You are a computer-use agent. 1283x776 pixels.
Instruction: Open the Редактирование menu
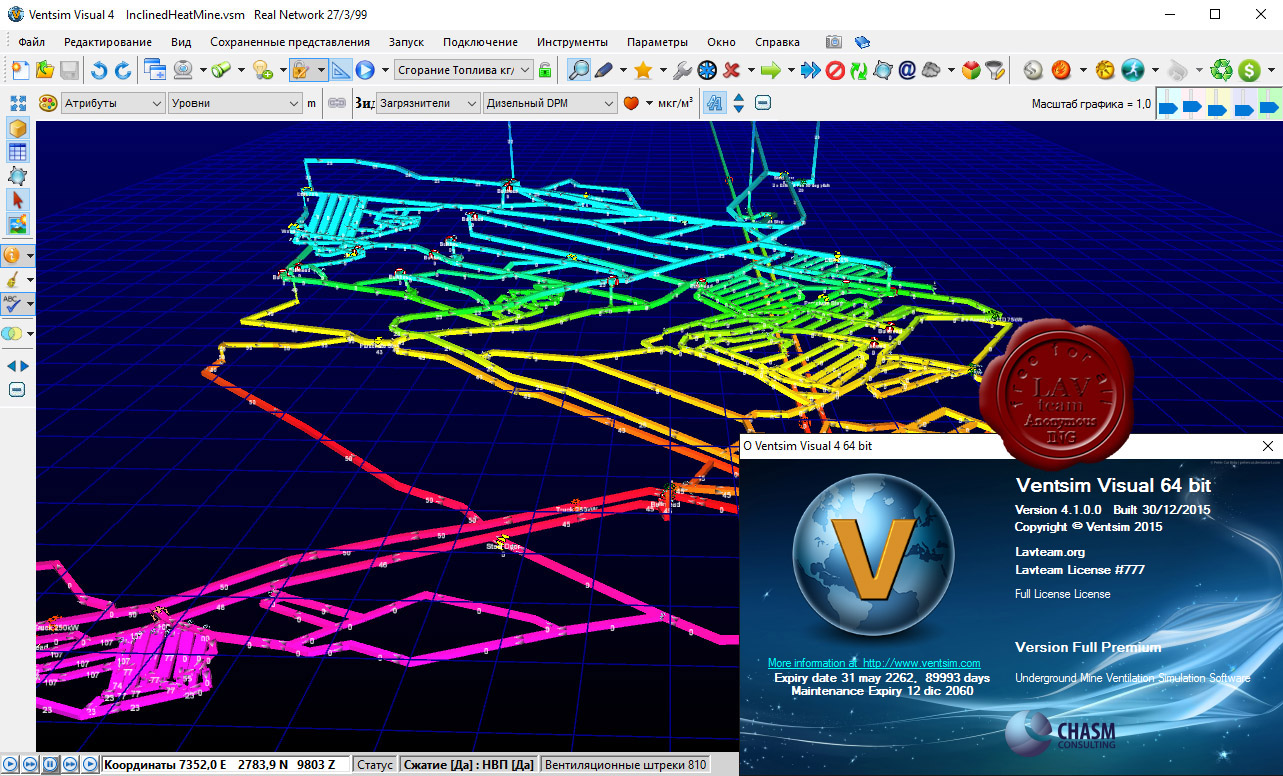pyautogui.click(x=108, y=42)
